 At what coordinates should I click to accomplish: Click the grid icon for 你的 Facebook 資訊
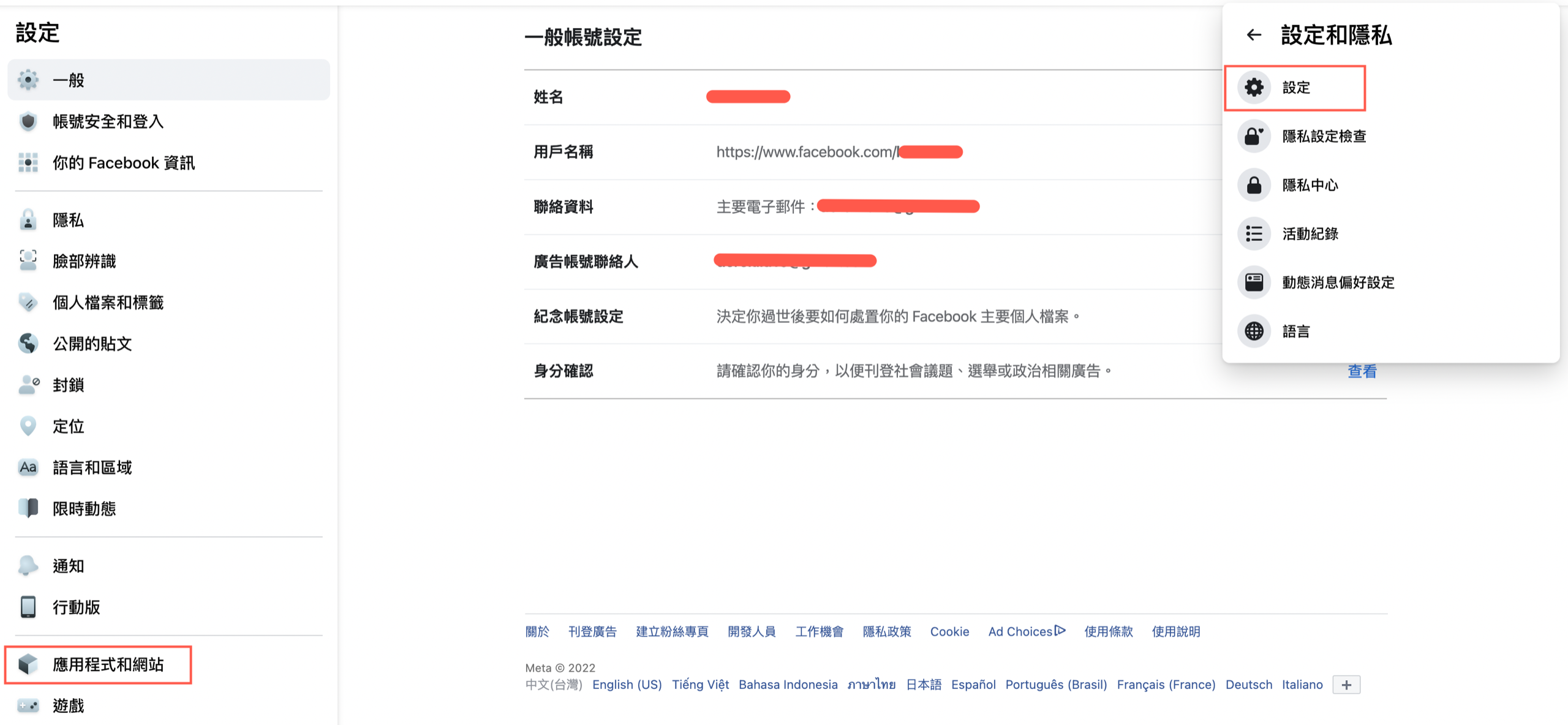tap(28, 162)
